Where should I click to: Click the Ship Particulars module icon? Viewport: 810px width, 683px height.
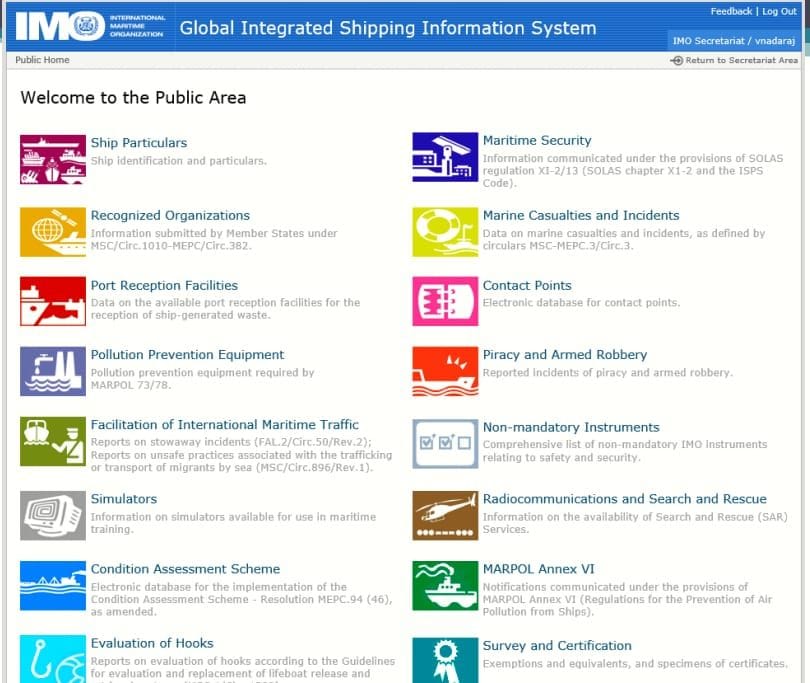tap(52, 159)
